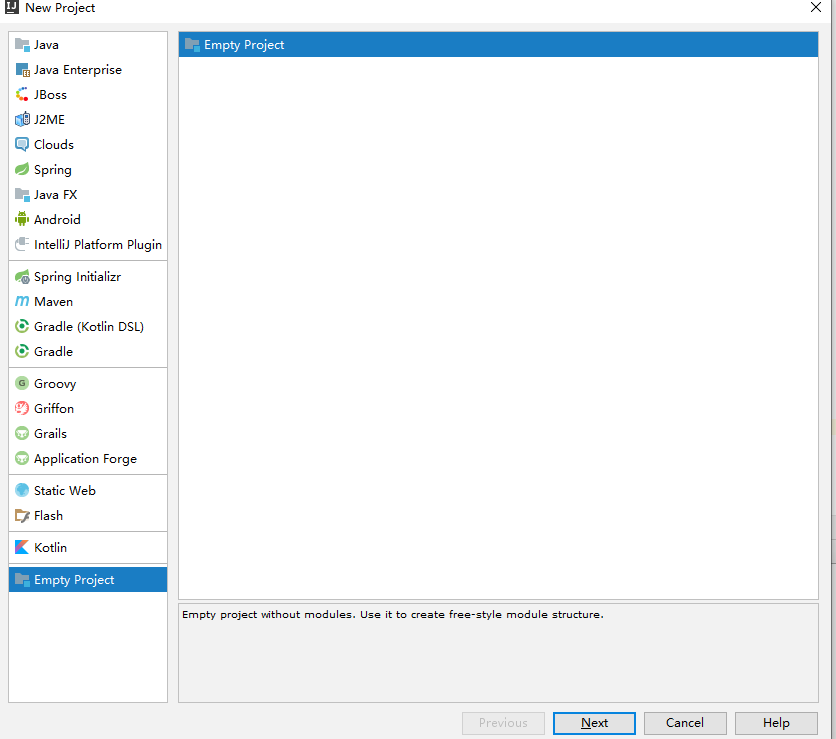Click the Spring Initializr icon
Viewport: 836px width, 739px height.
coord(22,277)
